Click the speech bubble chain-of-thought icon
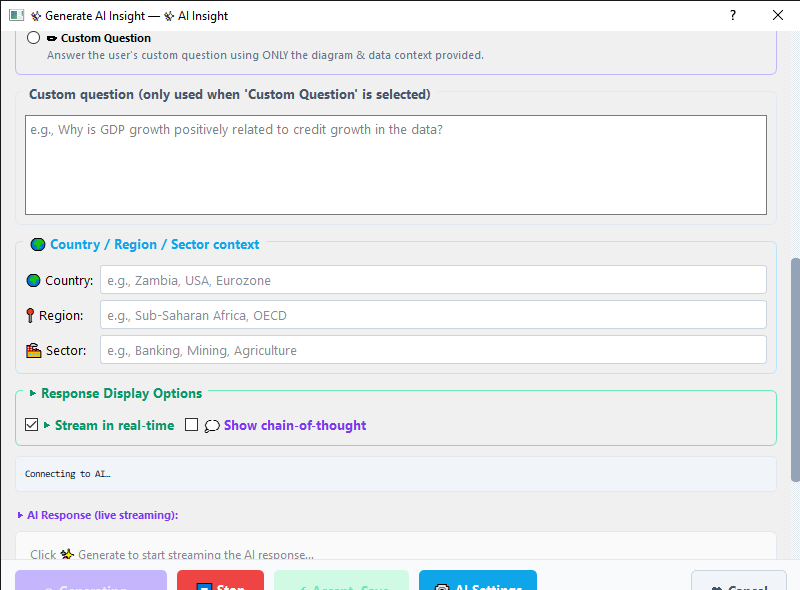Screen dimensions: 800x590 [x=212, y=426]
